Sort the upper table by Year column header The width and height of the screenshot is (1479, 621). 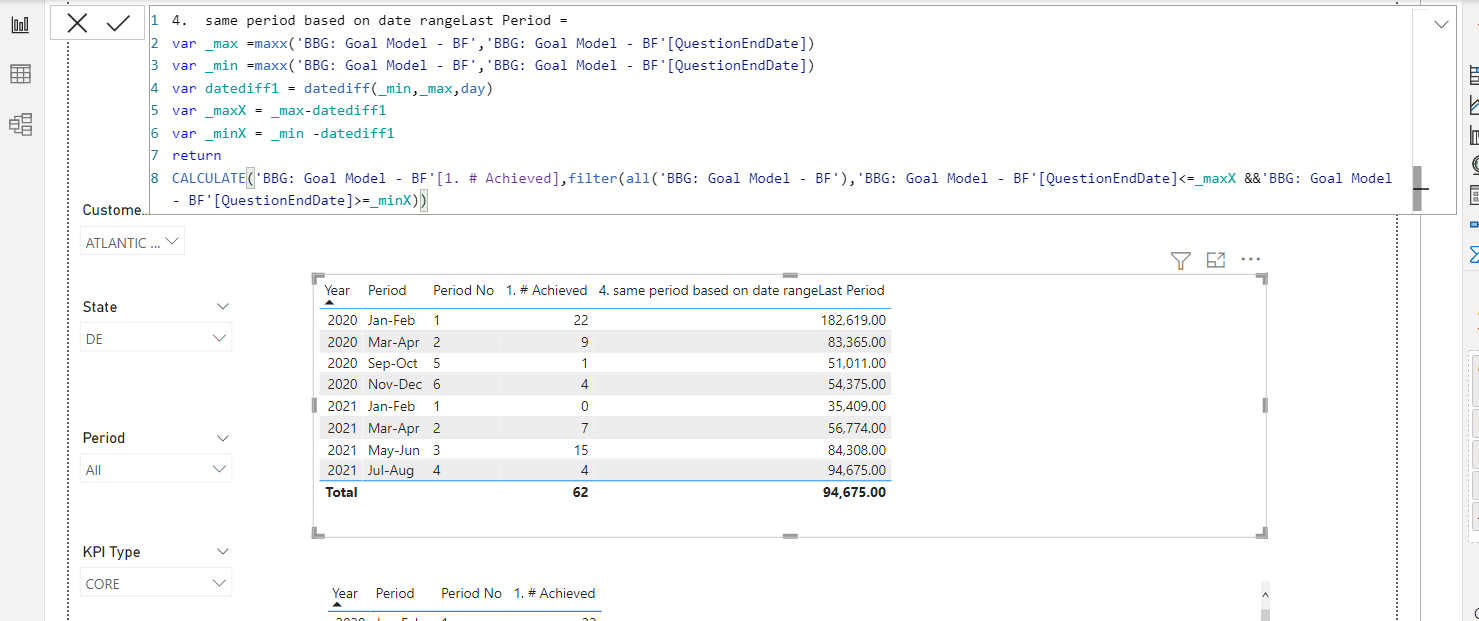pos(338,290)
